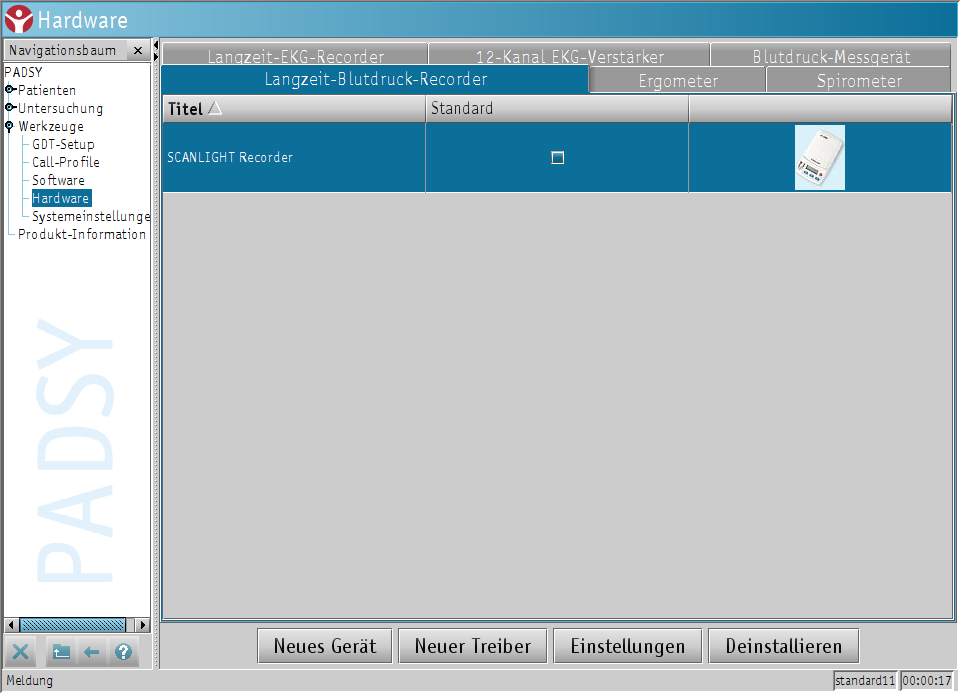
Task: Open the Spirometer tab
Action: [x=859, y=81]
